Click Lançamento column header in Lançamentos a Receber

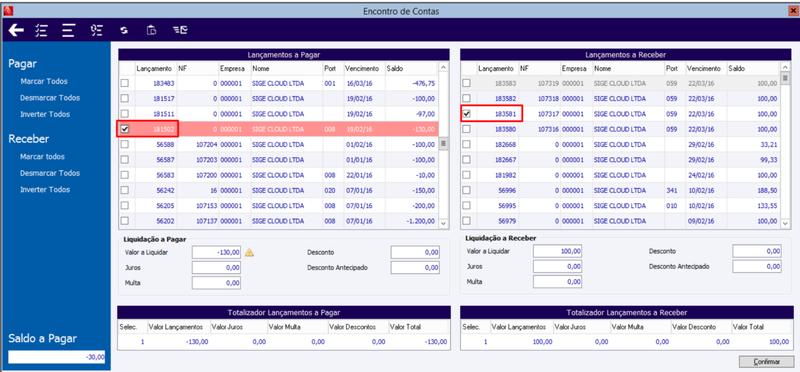[x=497, y=68]
